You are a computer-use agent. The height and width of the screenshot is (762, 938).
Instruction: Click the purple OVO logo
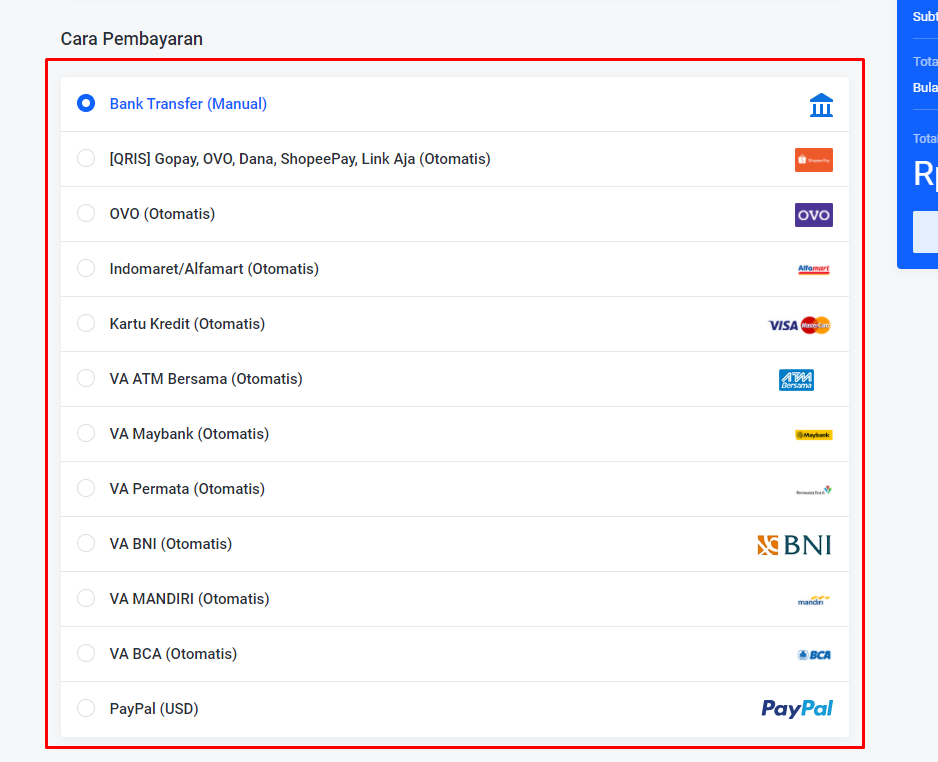coord(813,215)
